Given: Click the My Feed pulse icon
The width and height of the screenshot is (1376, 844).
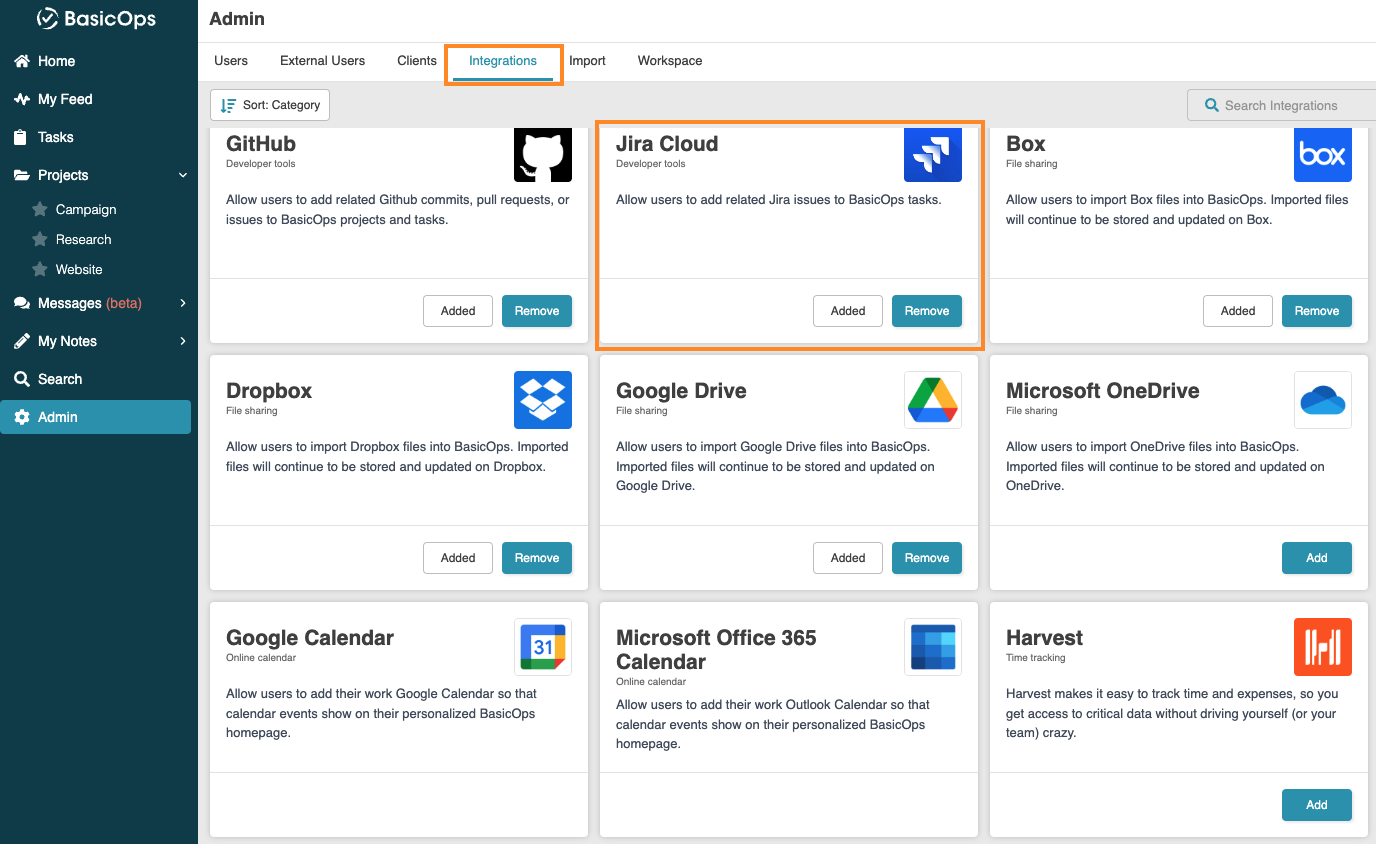Looking at the screenshot, I should coord(21,99).
